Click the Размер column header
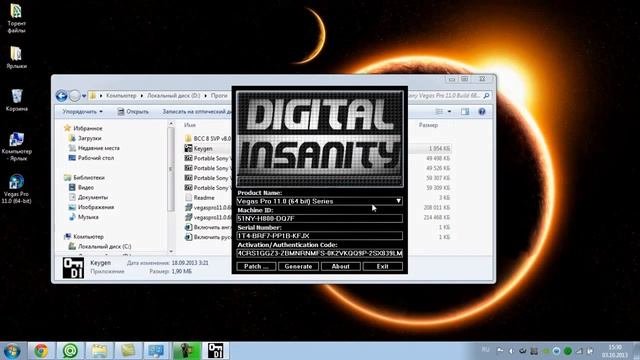This screenshot has width=640, height=360. pyautogui.click(x=428, y=125)
